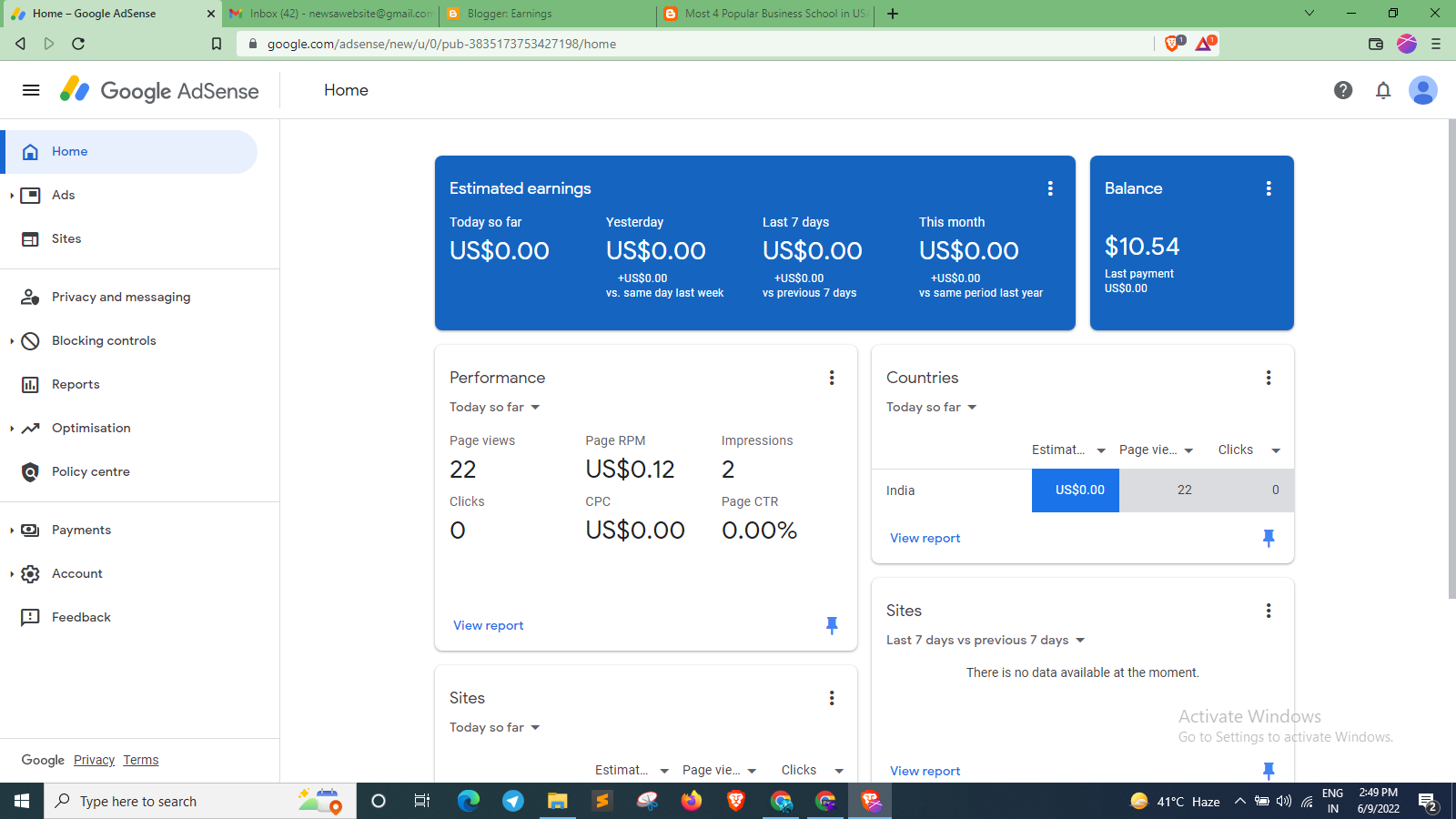Open Firefox from the taskbar

(692, 801)
